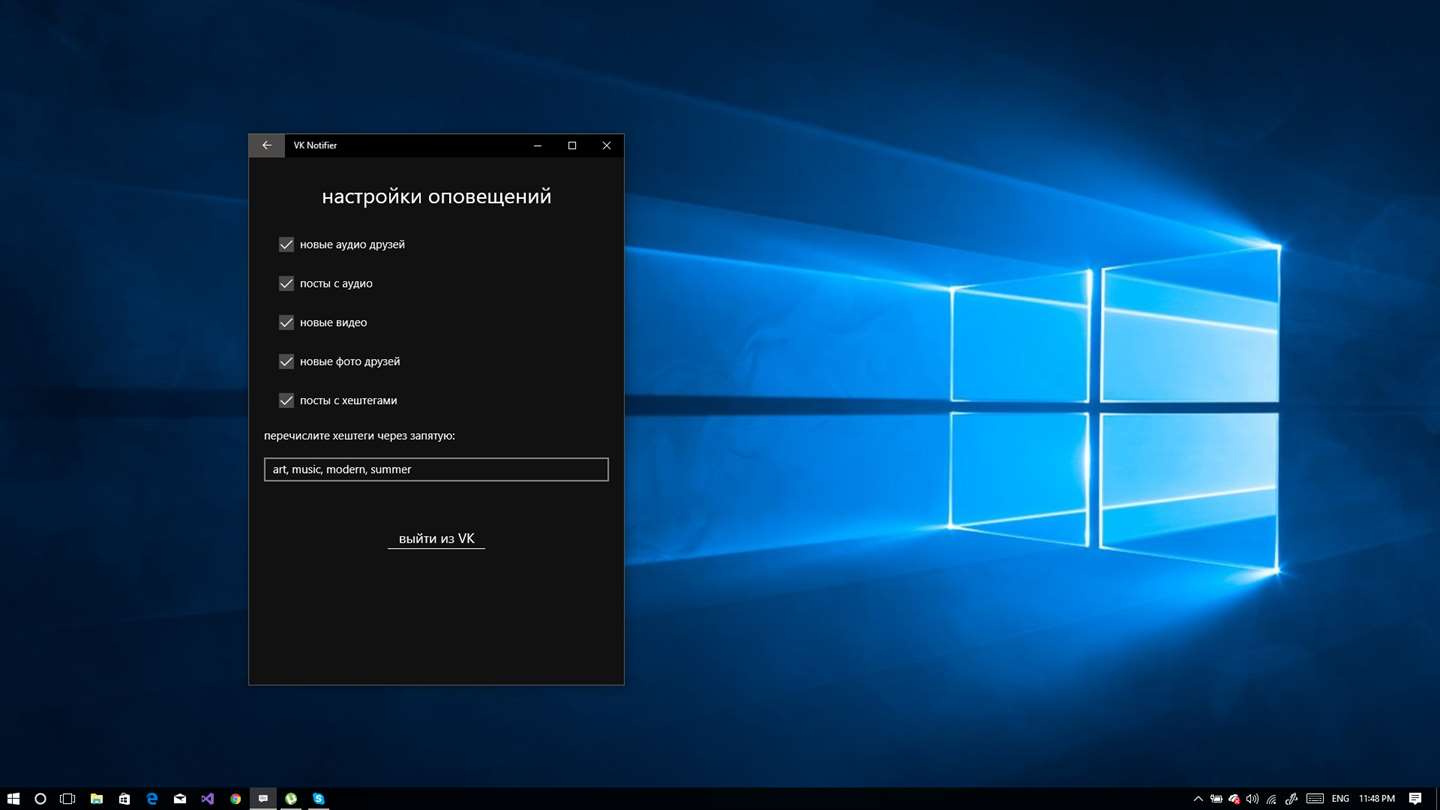Open Cortana search circle on taskbar
The width and height of the screenshot is (1440, 810).
[40, 799]
